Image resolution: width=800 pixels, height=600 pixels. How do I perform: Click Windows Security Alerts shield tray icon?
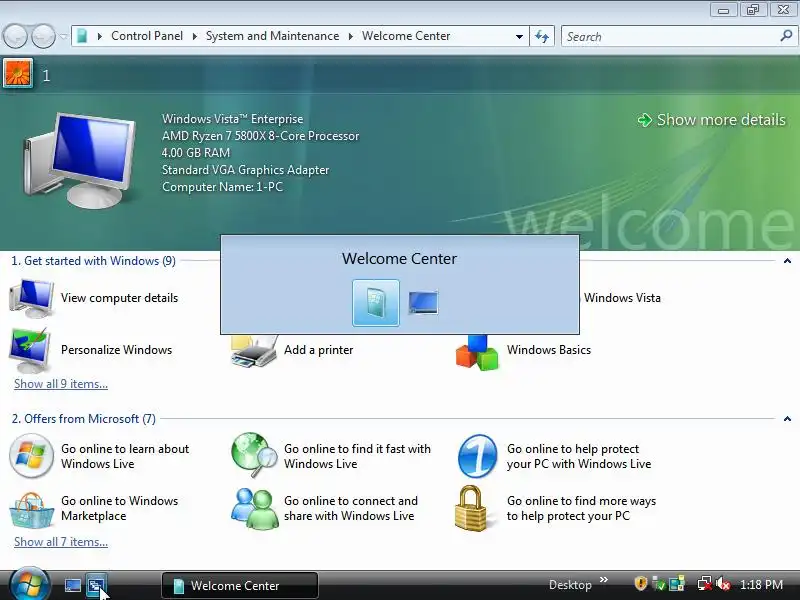tap(640, 583)
